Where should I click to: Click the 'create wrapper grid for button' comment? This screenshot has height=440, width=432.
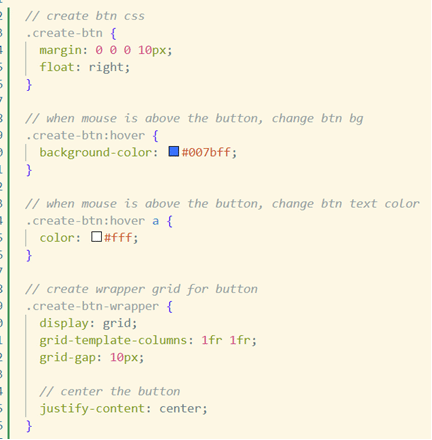click(141, 289)
